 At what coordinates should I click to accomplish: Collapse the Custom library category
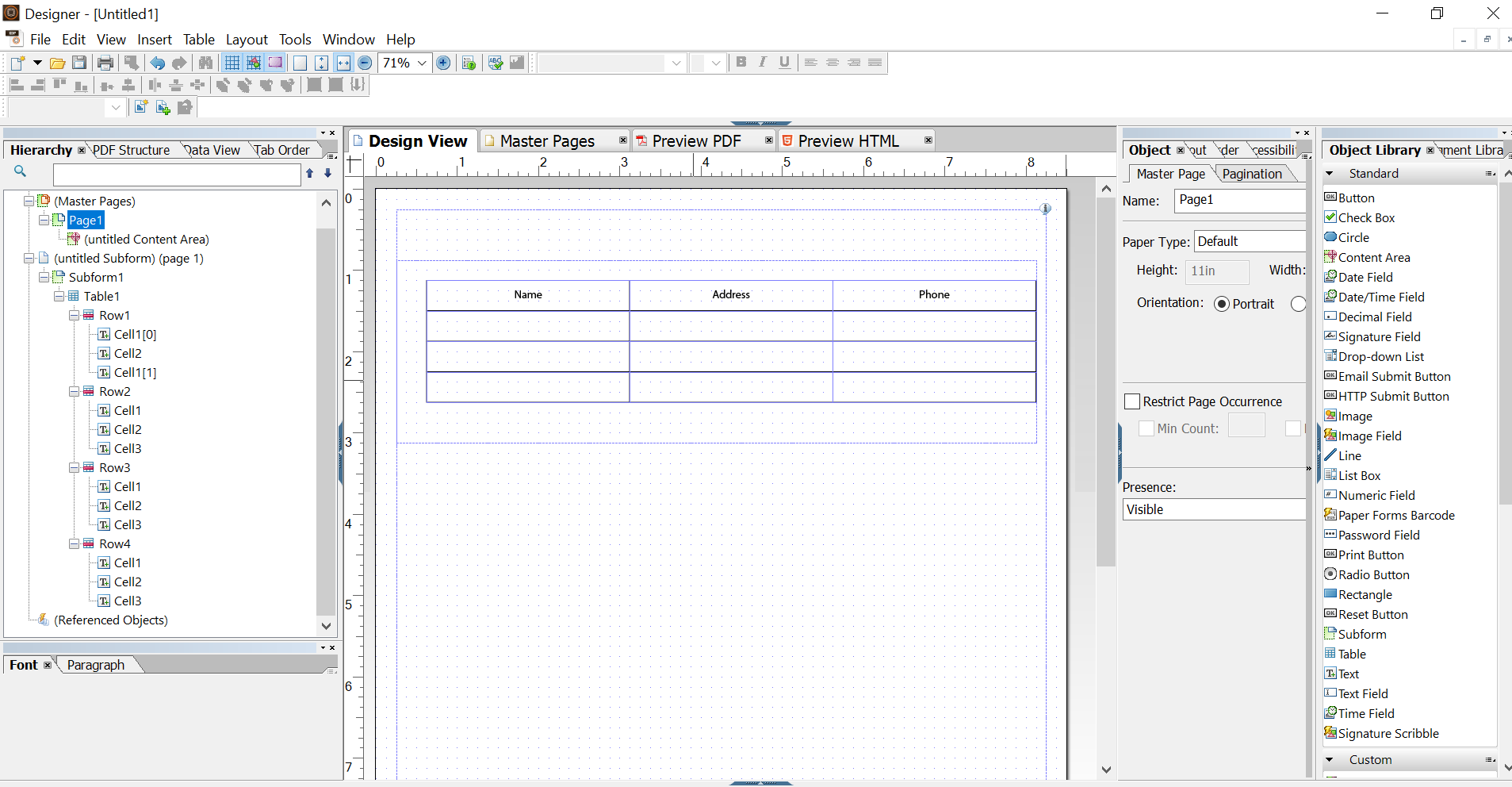[x=1330, y=759]
